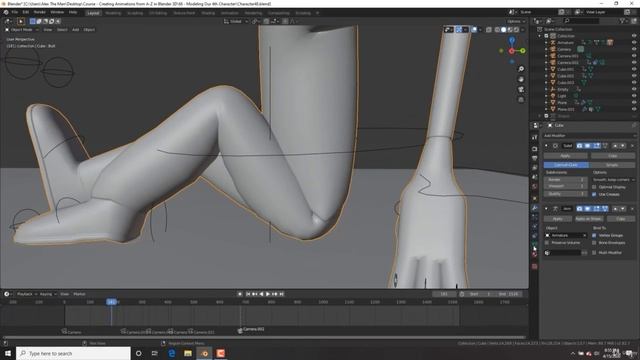The width and height of the screenshot is (640, 360).
Task: Open the Edit menu
Action: coord(26,12)
